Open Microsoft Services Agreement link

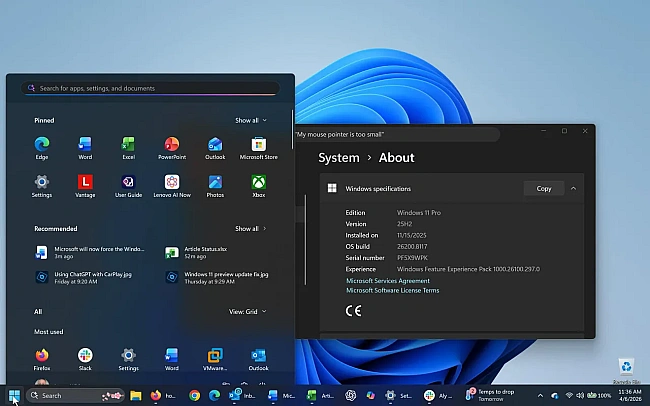[x=387, y=281]
